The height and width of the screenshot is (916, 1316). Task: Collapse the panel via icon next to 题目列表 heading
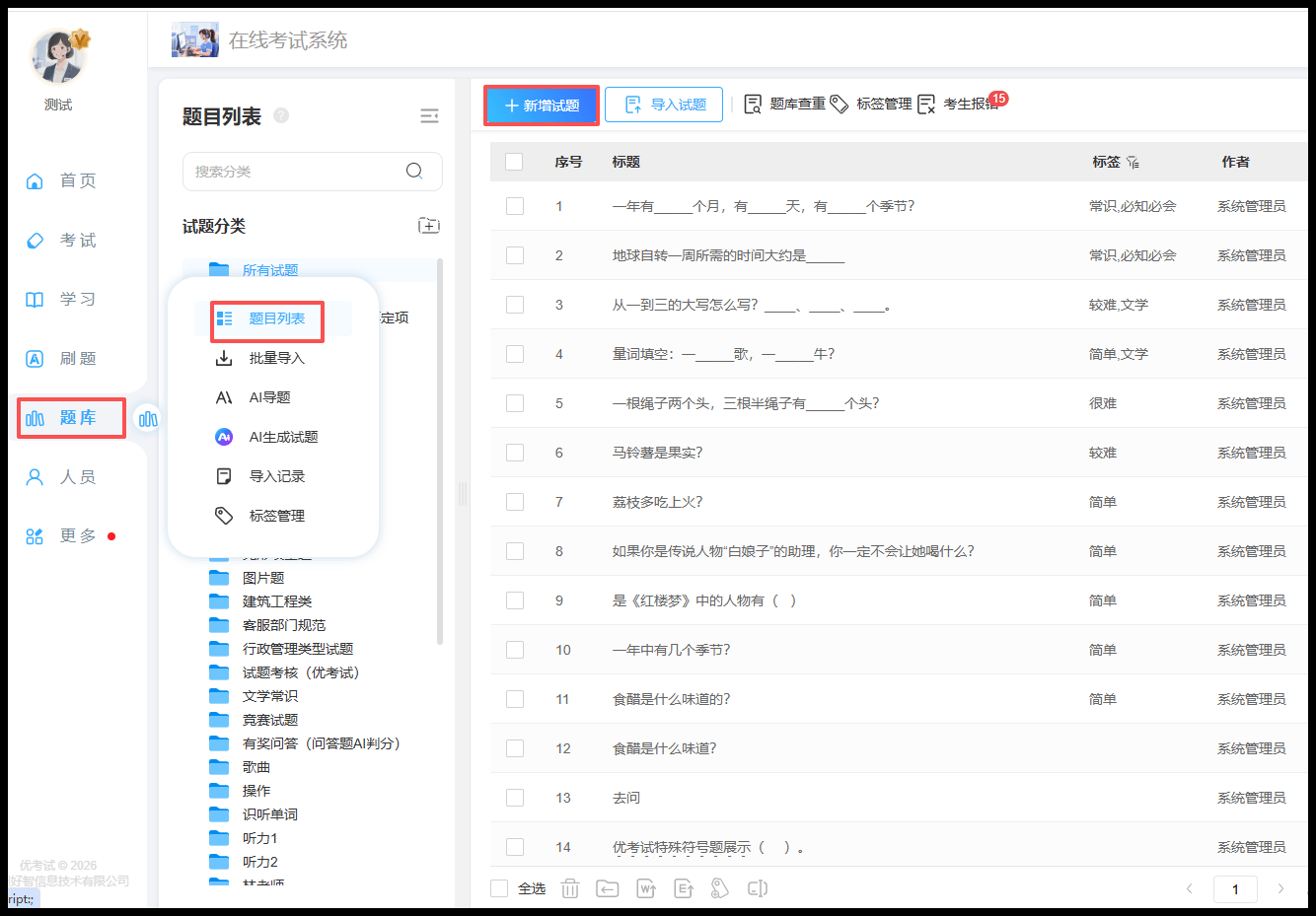[429, 116]
